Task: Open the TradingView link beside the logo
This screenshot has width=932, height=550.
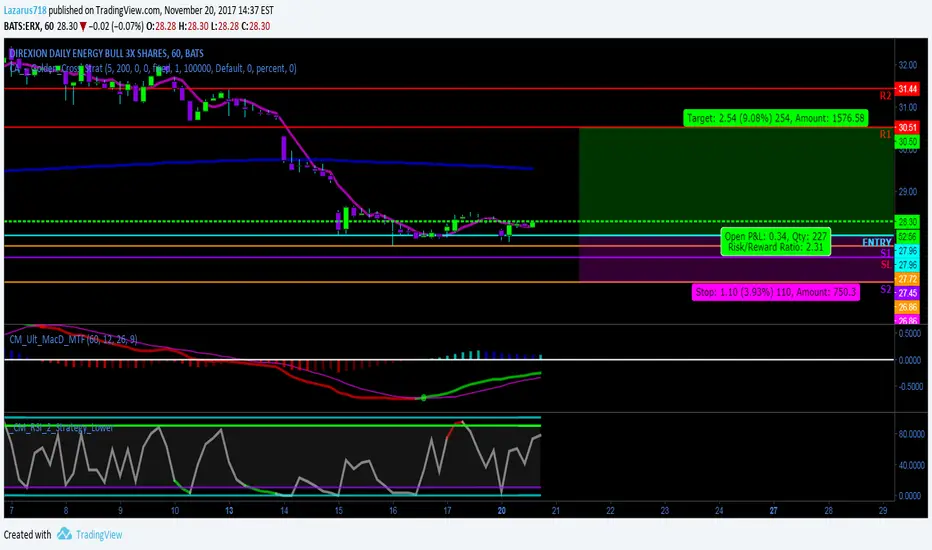Action: tap(99, 535)
